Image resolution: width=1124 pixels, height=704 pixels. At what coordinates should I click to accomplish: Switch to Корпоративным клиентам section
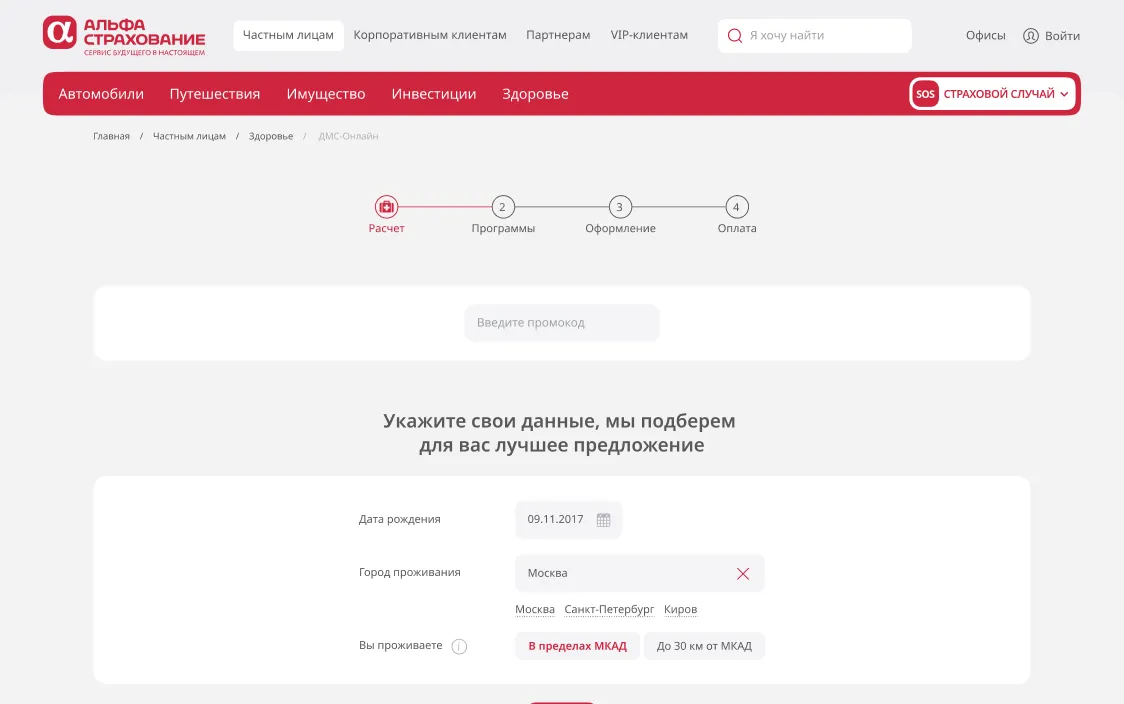(430, 35)
